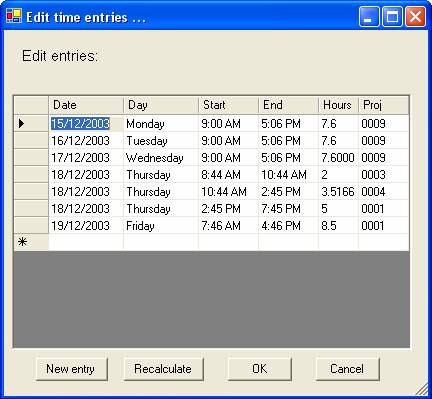Screen dimensions: 432x399
Task: Select the 7:46 AM start cell
Action: 228,226
